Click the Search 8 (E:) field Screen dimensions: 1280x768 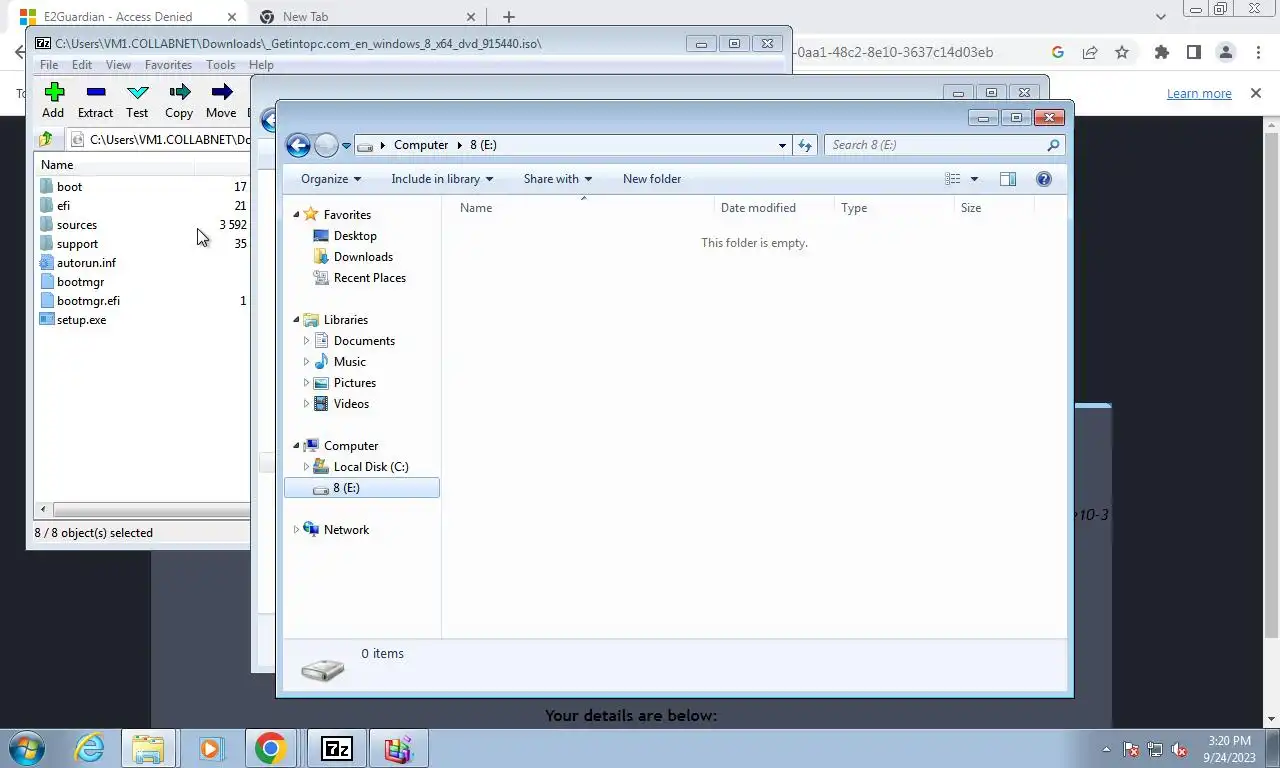[942, 145]
